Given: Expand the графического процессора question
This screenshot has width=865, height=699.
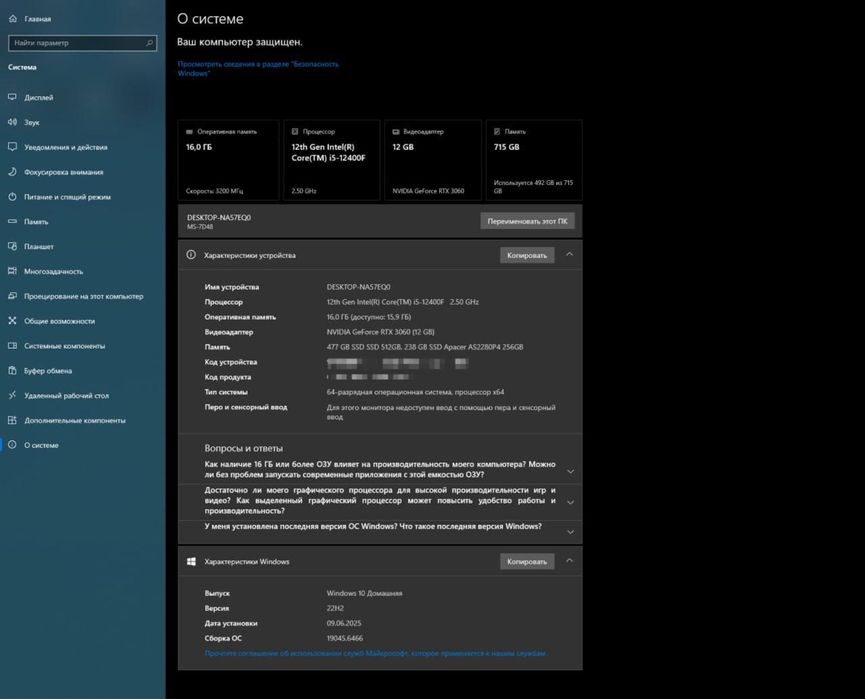Looking at the screenshot, I should (x=570, y=501).
